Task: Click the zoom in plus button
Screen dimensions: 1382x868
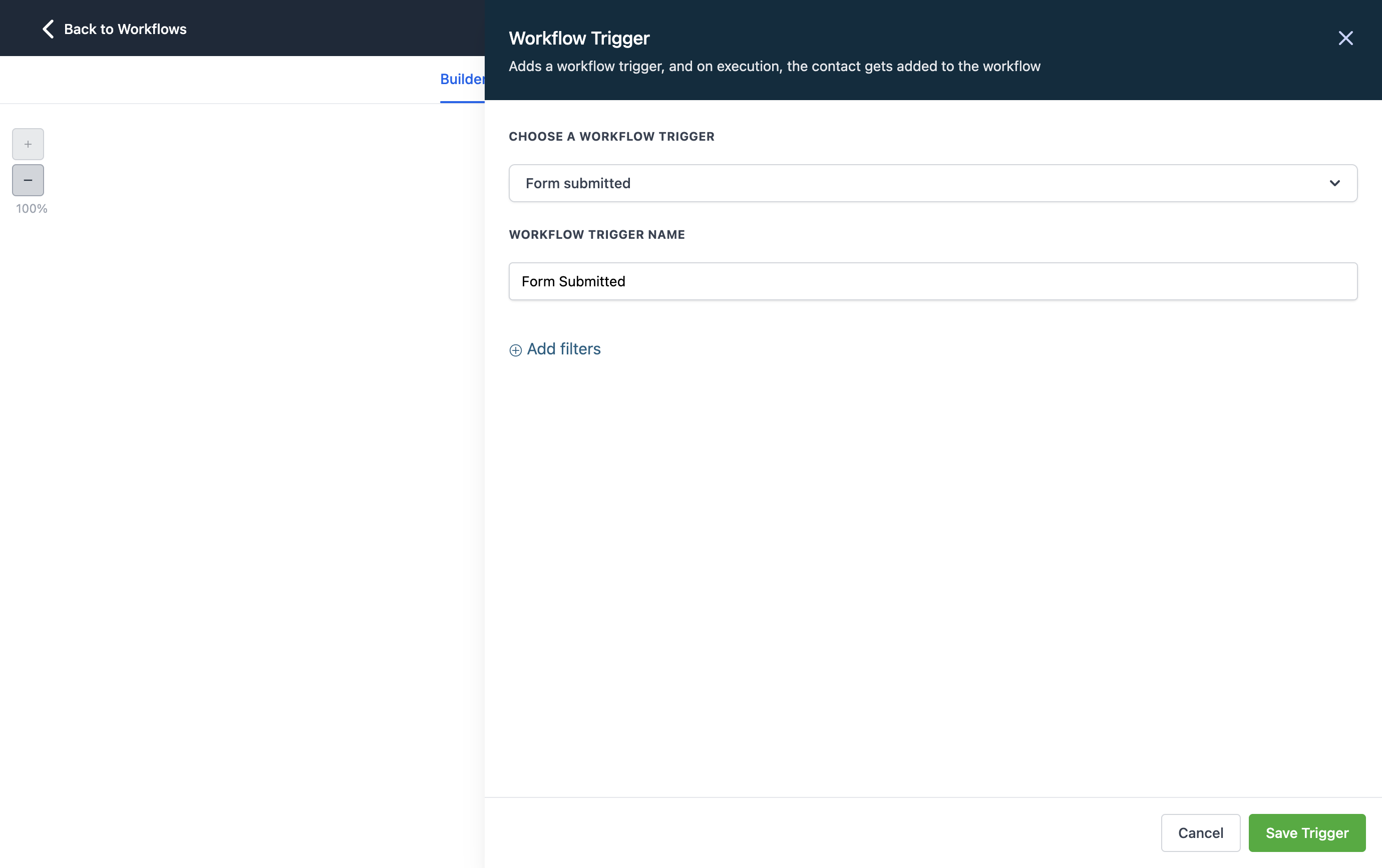Action: click(x=28, y=144)
